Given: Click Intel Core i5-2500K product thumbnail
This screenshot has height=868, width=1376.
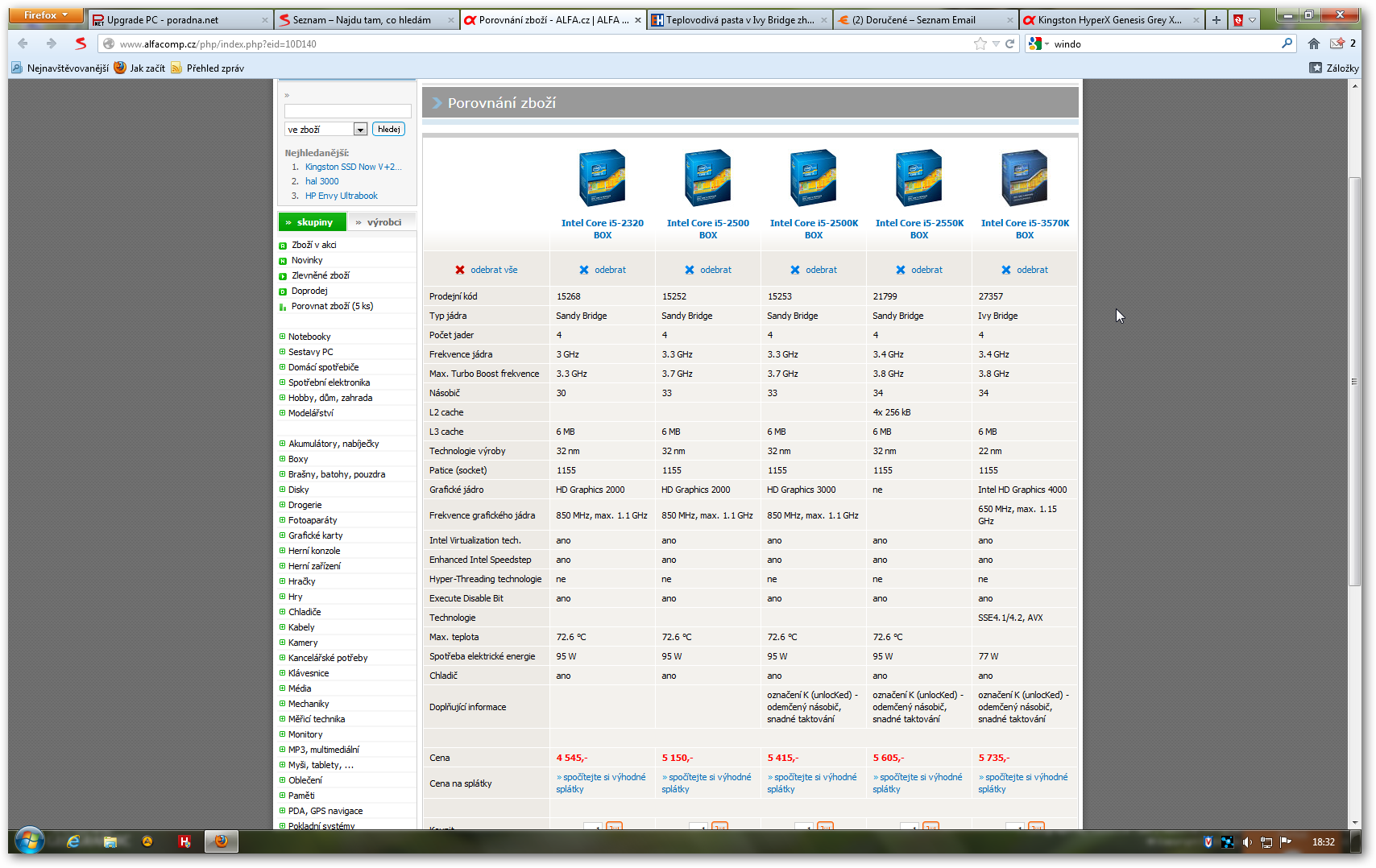Looking at the screenshot, I should click(814, 178).
